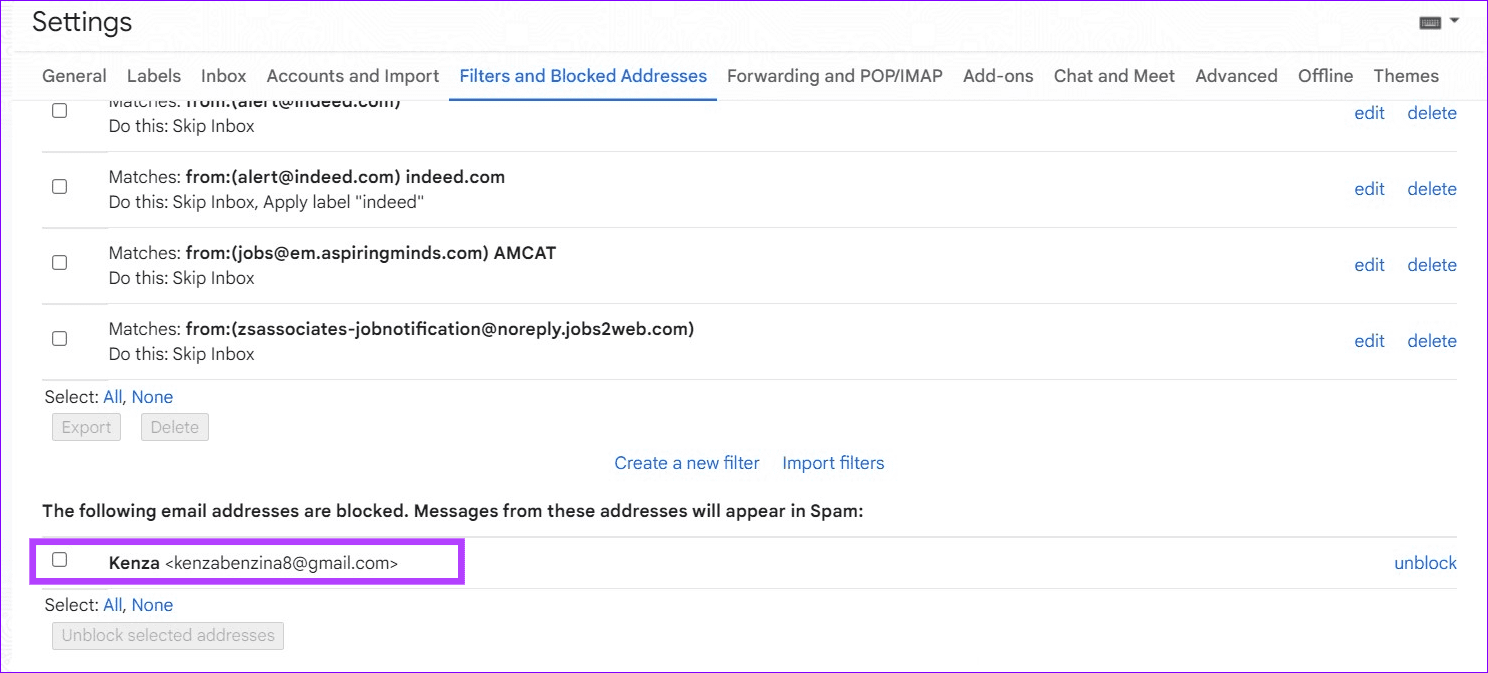Switch to the General tab

click(74, 75)
